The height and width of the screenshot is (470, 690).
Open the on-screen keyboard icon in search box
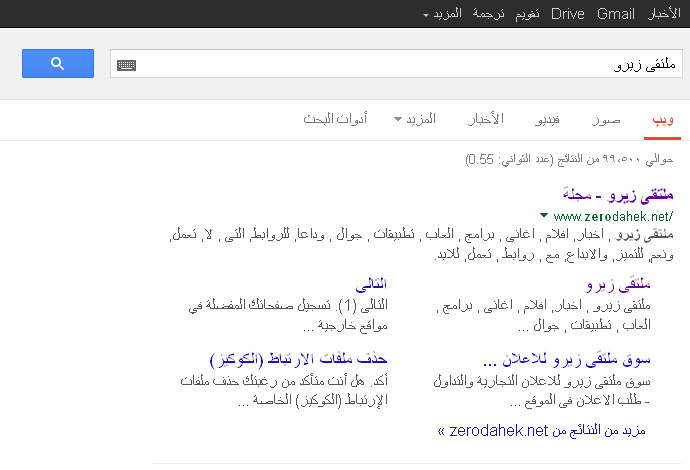pos(126,65)
